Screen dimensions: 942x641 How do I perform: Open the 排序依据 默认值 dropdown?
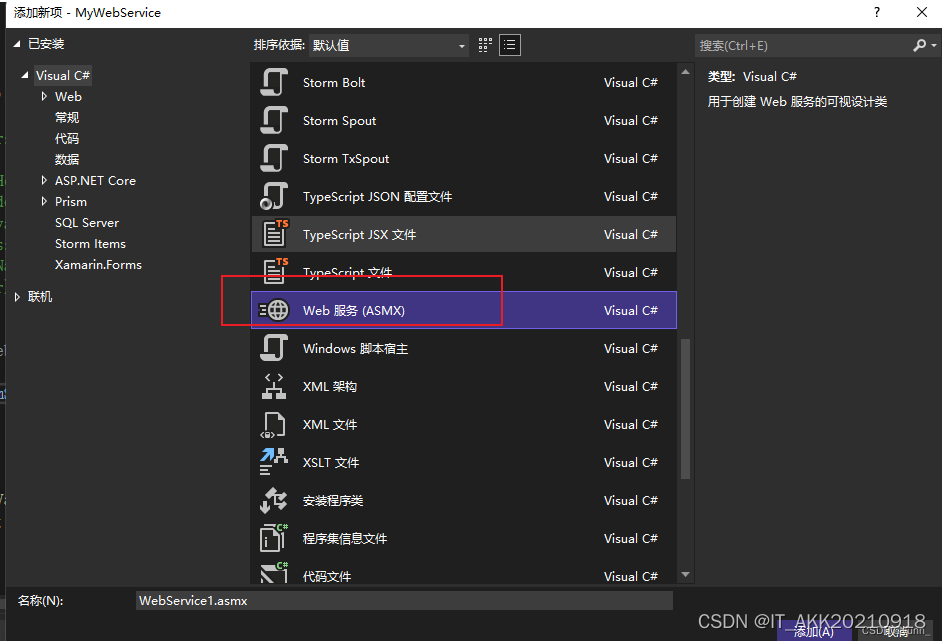coord(389,46)
